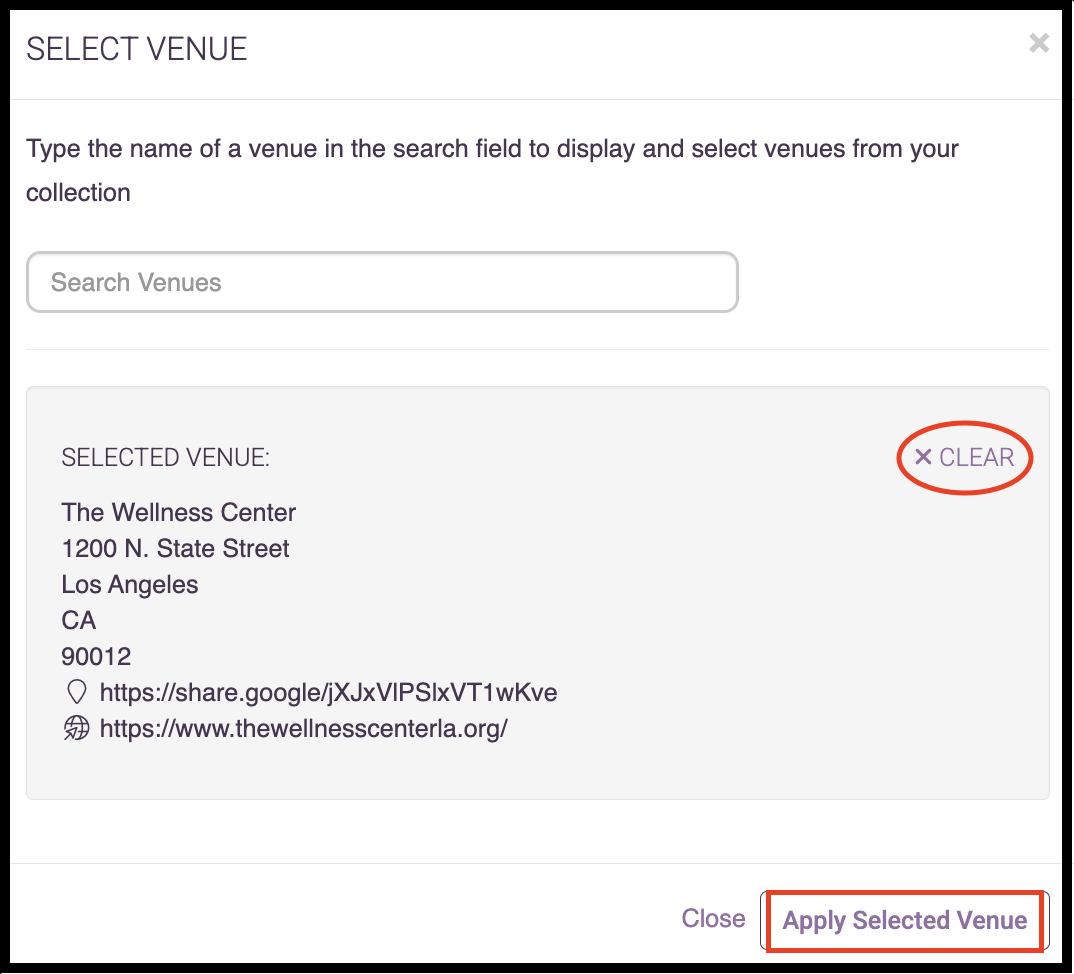Click the map pin icon beside the Google link
Viewport: 1074px width, 974px height.
(77, 692)
